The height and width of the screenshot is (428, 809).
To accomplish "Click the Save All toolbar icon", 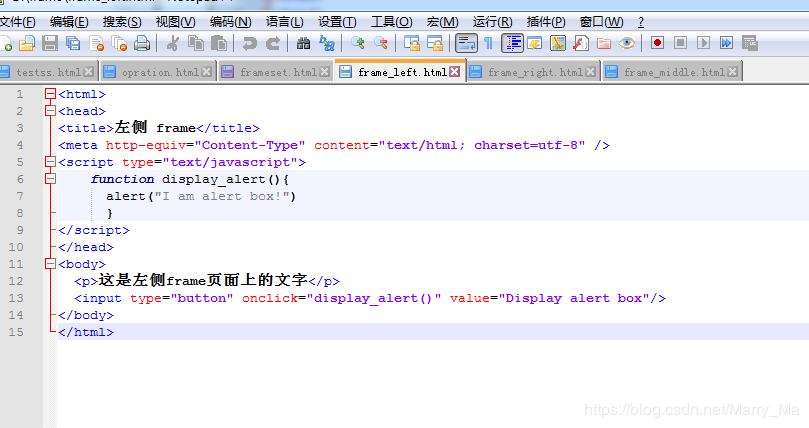I will pyautogui.click(x=73, y=43).
